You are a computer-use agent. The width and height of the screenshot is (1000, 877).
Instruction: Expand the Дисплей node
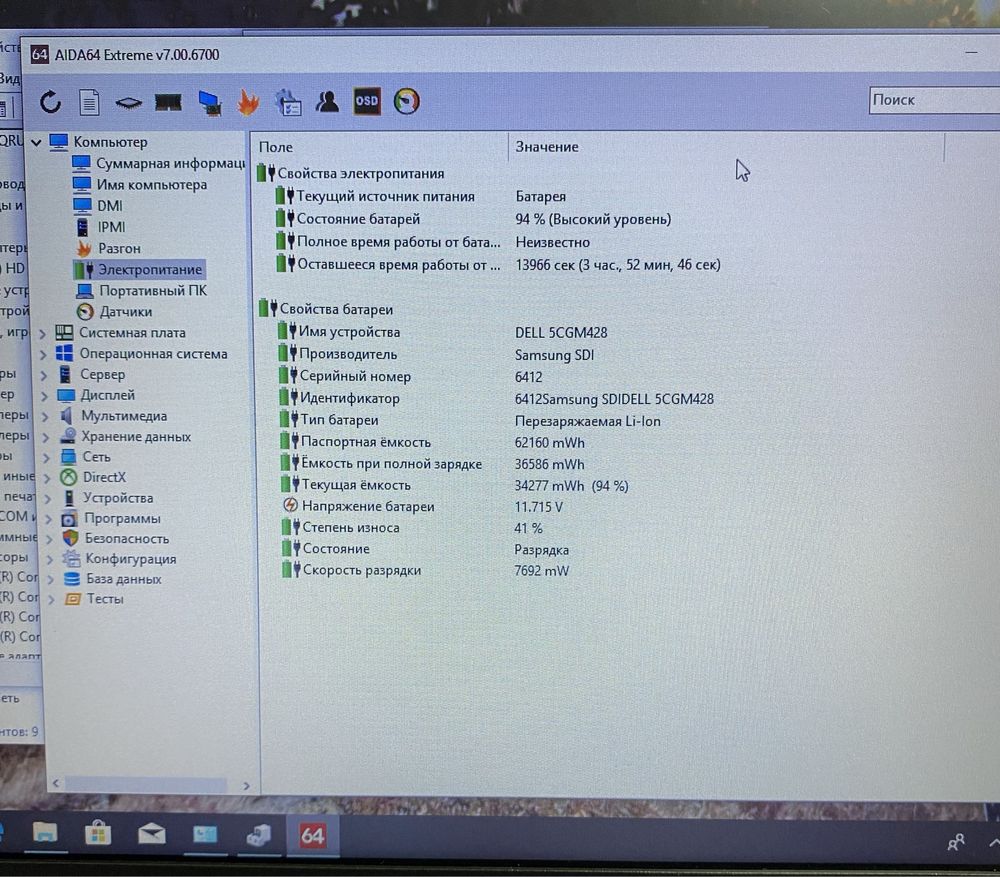point(45,396)
